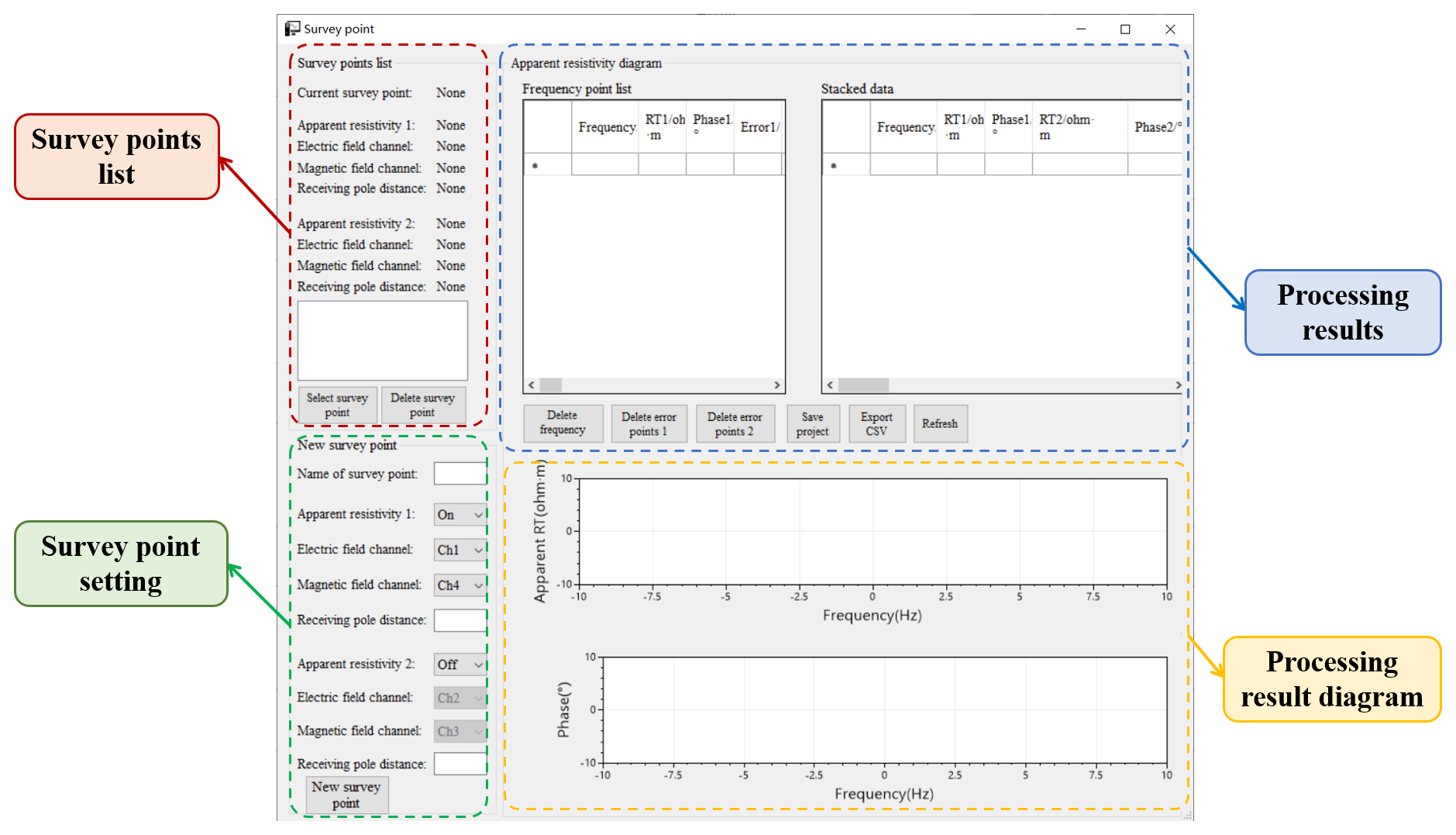Open Apparent resistivity 1 On dropdown
The height and width of the screenshot is (835, 1456).
(x=460, y=515)
